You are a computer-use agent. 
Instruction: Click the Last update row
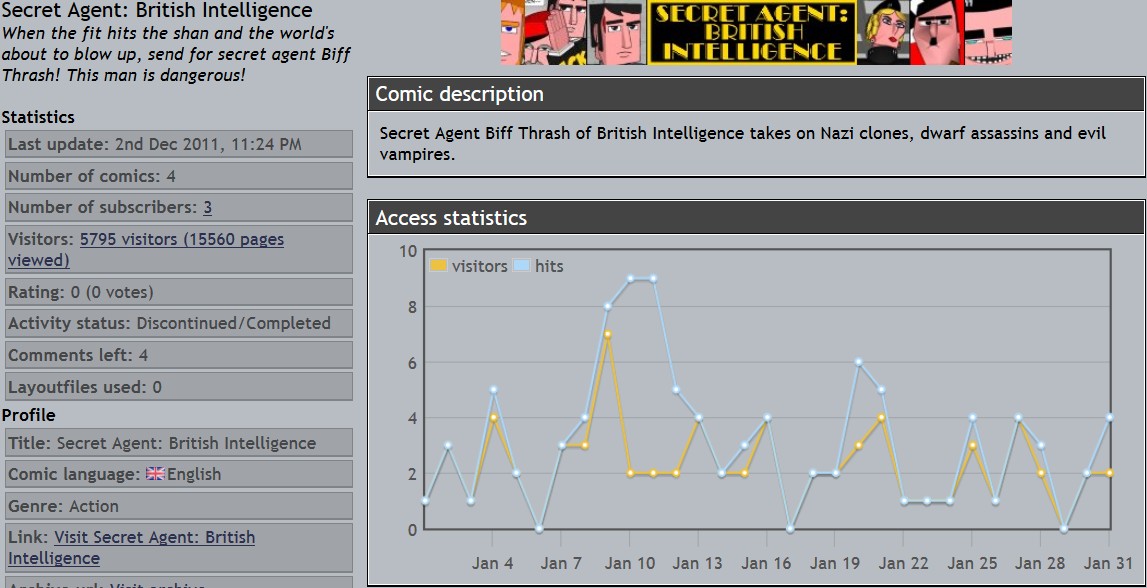(178, 144)
